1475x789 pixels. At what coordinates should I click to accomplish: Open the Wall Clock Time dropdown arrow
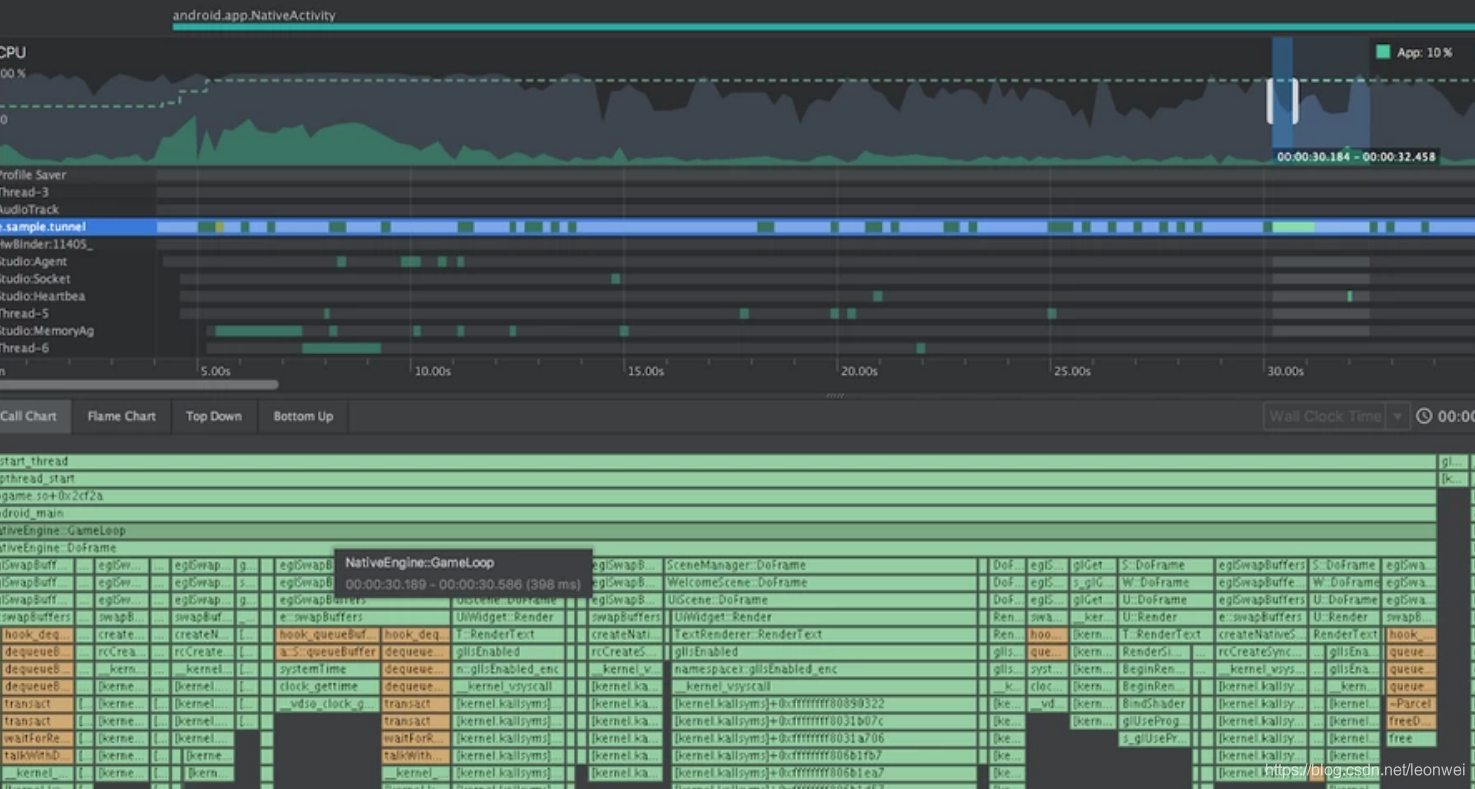click(1398, 416)
